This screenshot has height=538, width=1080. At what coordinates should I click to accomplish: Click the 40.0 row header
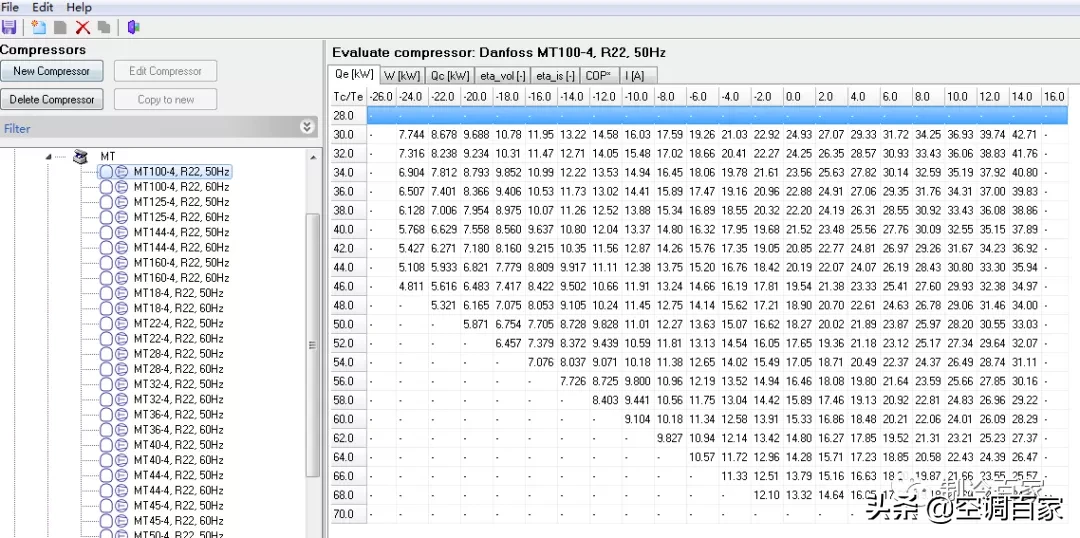point(348,229)
